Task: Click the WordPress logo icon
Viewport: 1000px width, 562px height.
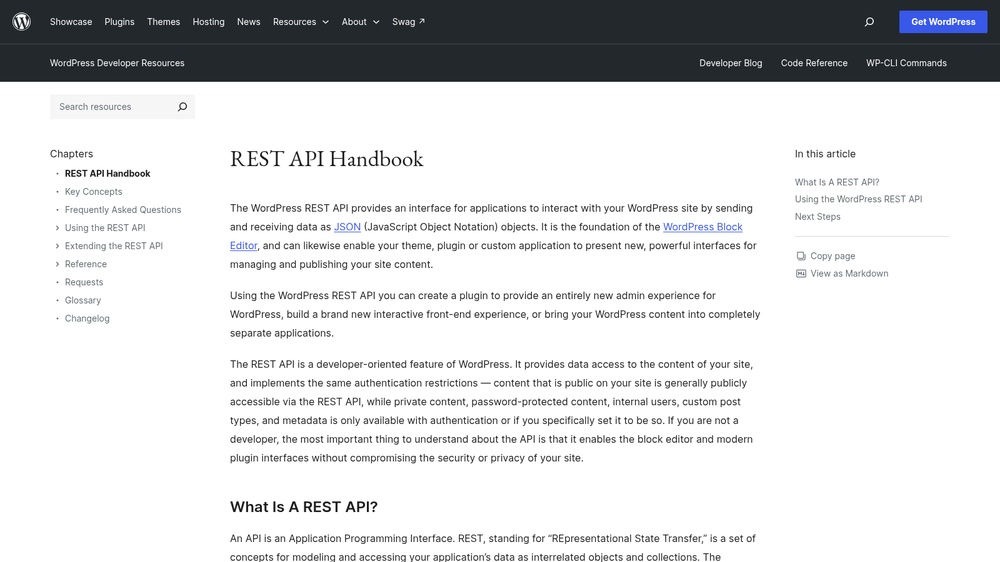Action: [22, 22]
